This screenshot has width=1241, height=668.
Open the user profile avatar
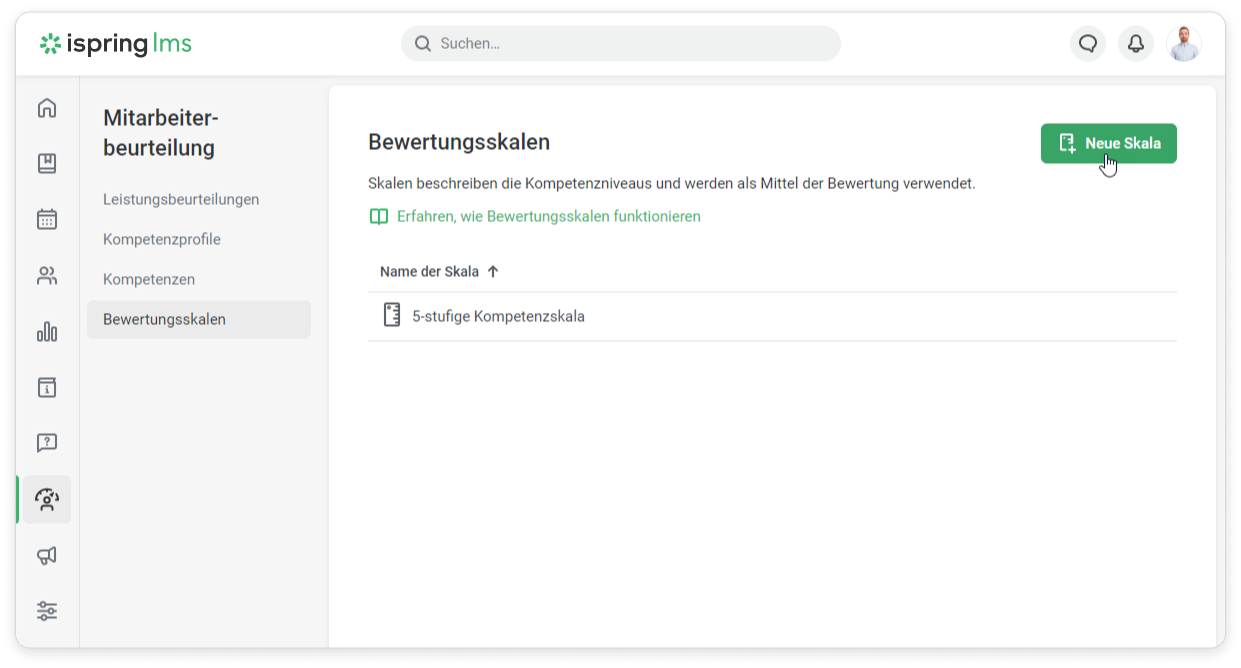pos(1184,44)
